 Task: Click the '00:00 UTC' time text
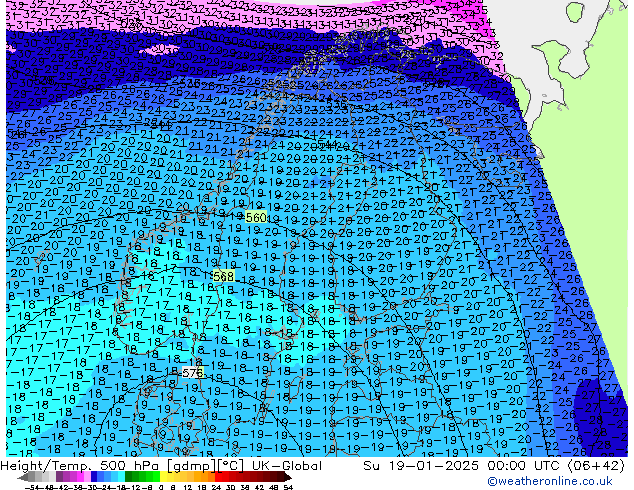click(525, 466)
